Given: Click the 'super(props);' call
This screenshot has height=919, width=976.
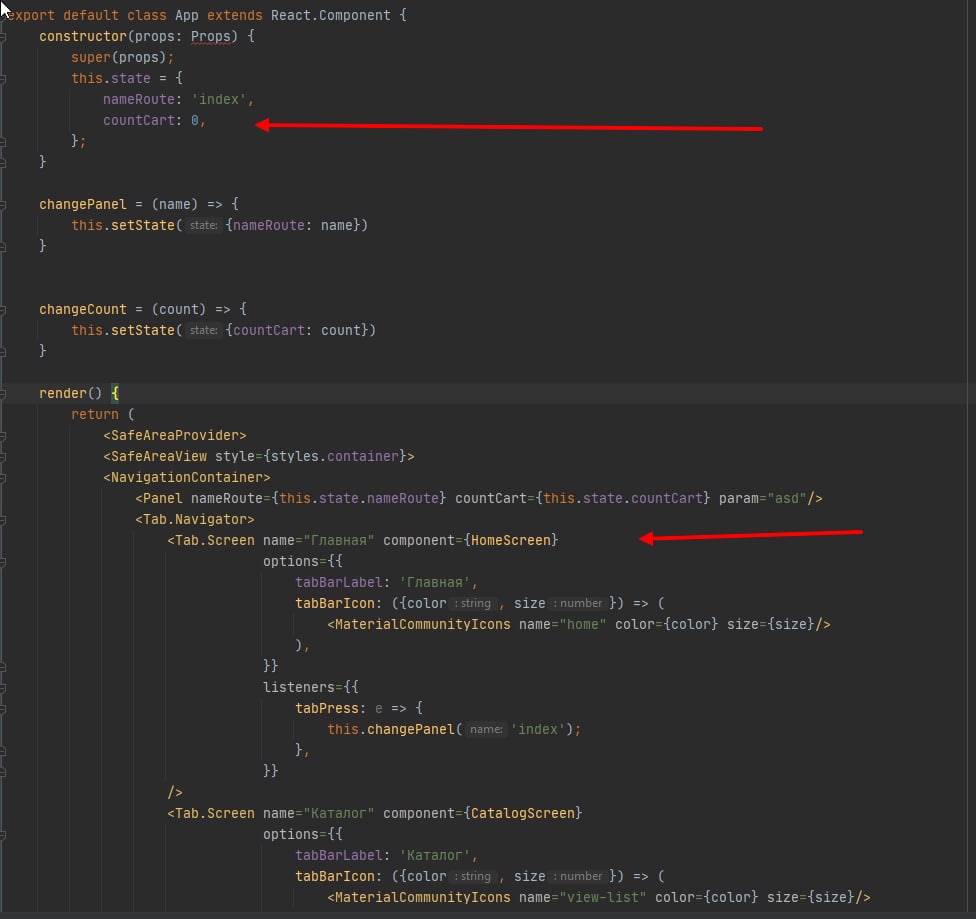Looking at the screenshot, I should tap(123, 57).
